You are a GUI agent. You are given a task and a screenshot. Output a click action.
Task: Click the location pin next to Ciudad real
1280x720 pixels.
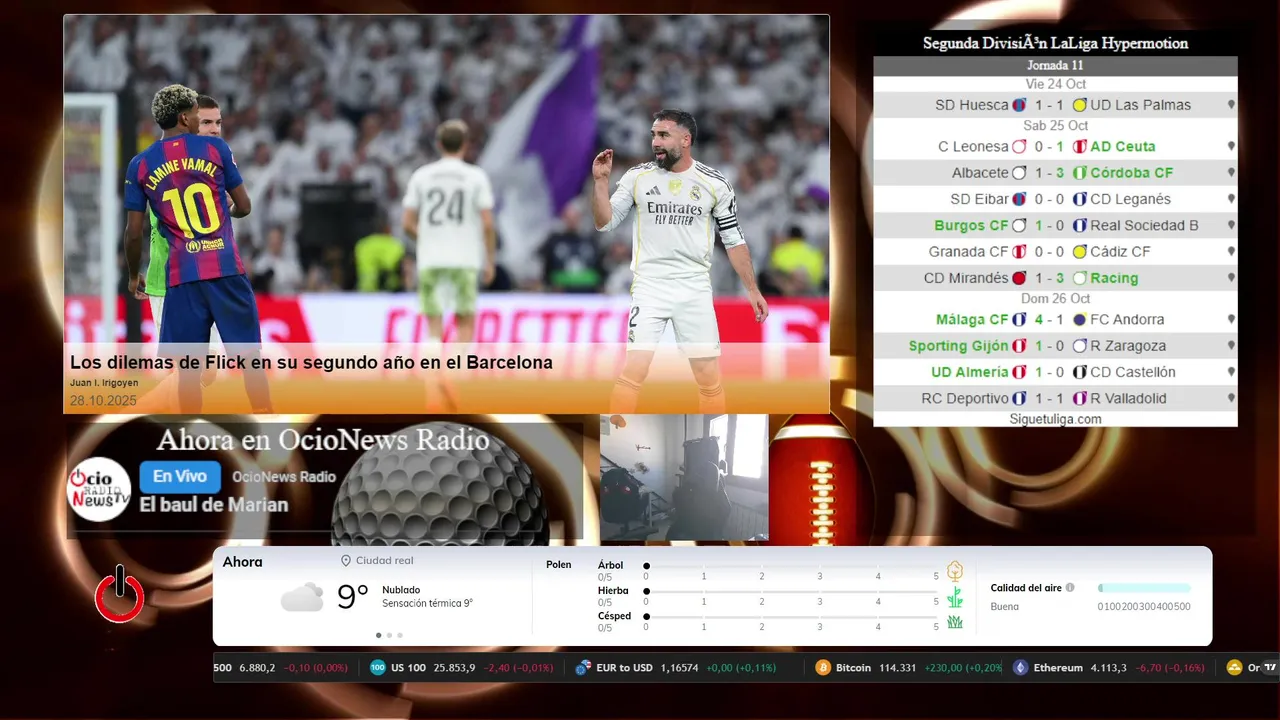tap(346, 561)
